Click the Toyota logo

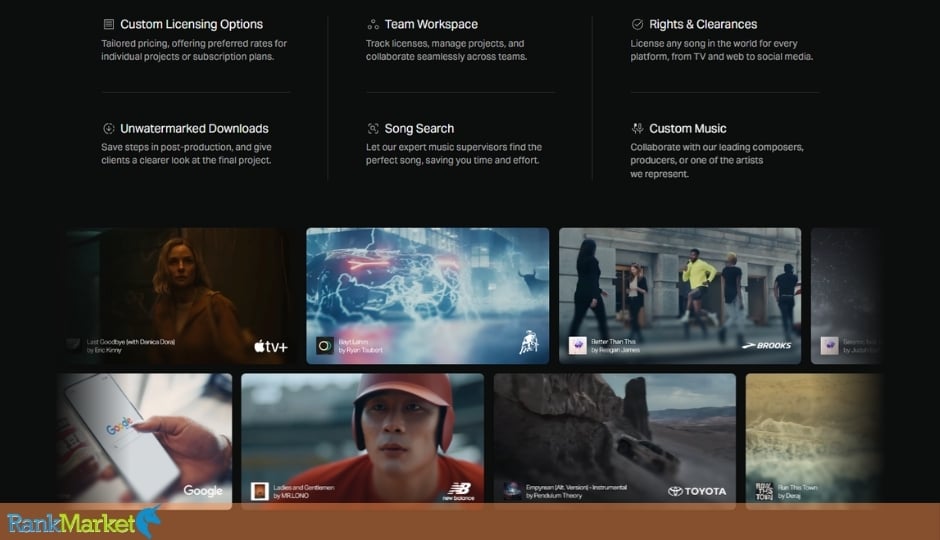tap(697, 491)
